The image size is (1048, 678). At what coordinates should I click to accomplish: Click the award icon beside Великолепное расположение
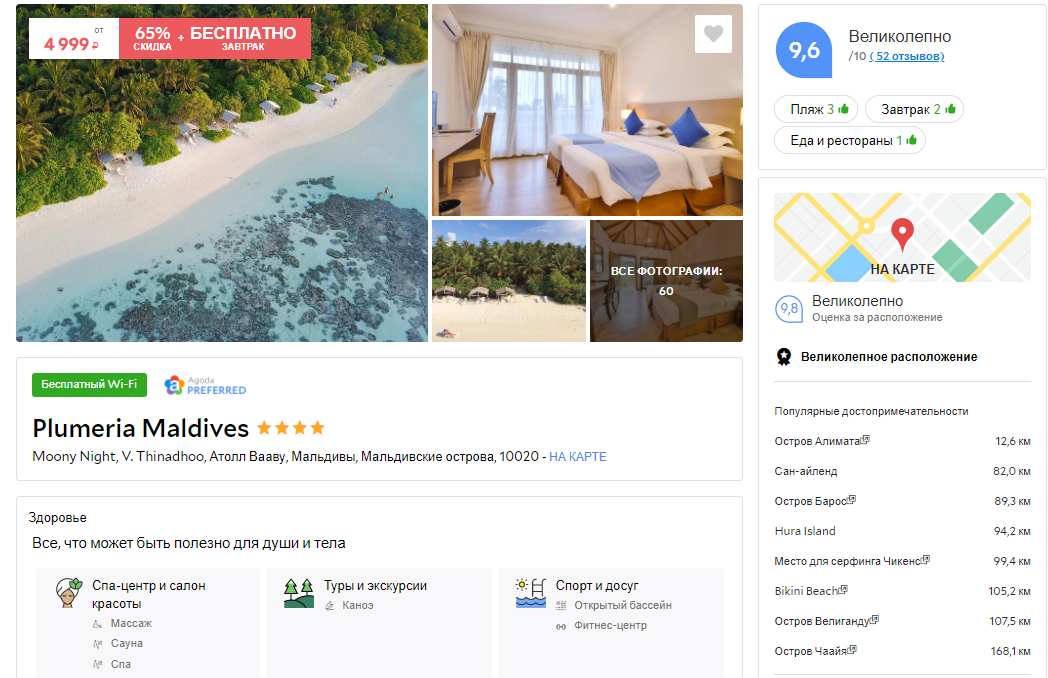click(784, 356)
